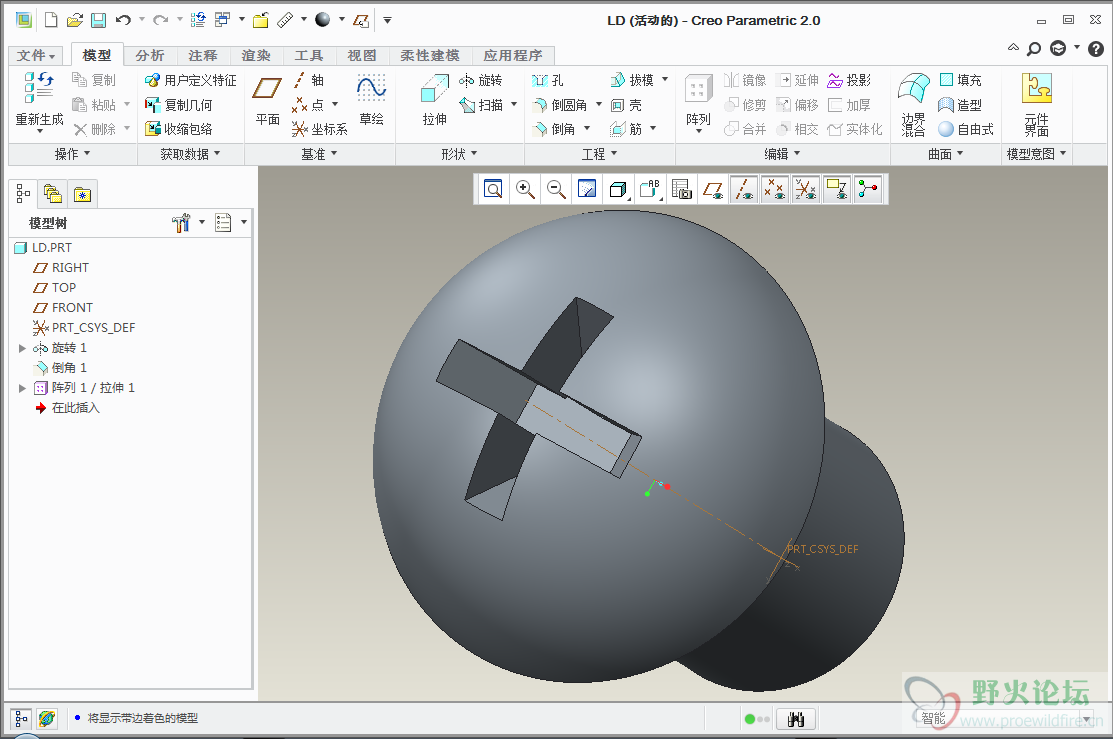Image resolution: width=1113 pixels, height=739 pixels.
Task: Click 收缩包络 button
Action: point(178,129)
